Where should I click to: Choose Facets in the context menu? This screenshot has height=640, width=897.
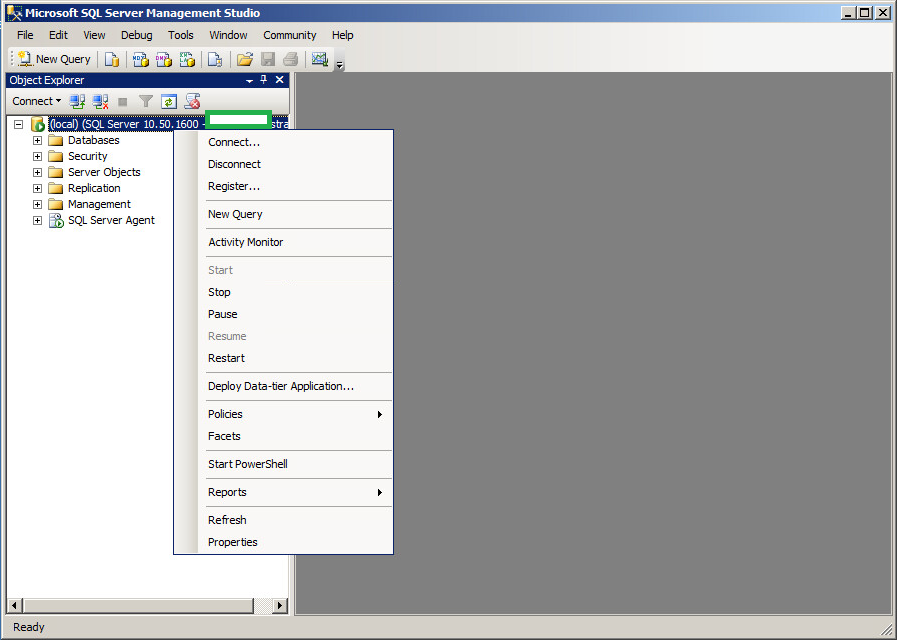tap(295, 436)
